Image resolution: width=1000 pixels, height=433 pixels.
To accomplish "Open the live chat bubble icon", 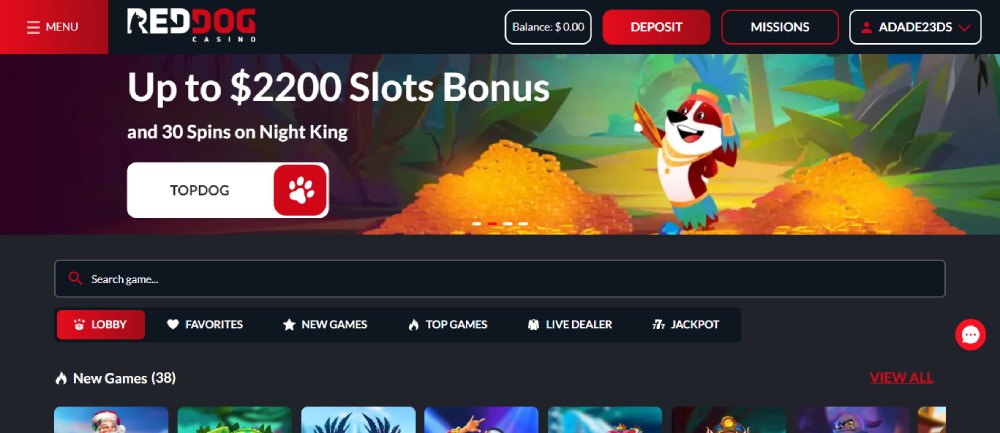I will (x=970, y=334).
